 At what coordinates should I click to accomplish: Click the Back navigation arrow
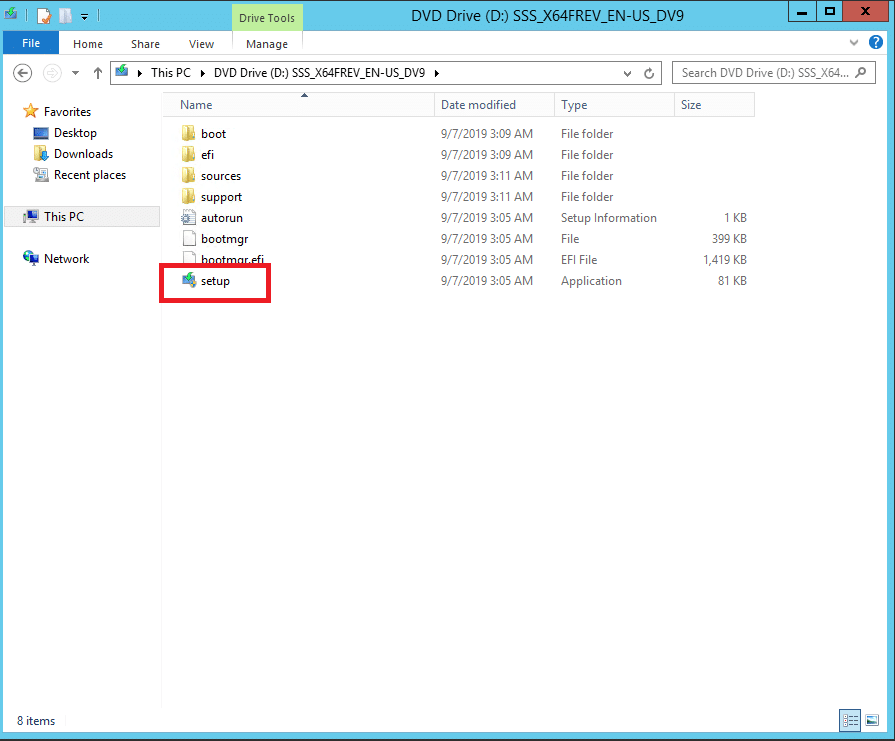click(x=23, y=73)
